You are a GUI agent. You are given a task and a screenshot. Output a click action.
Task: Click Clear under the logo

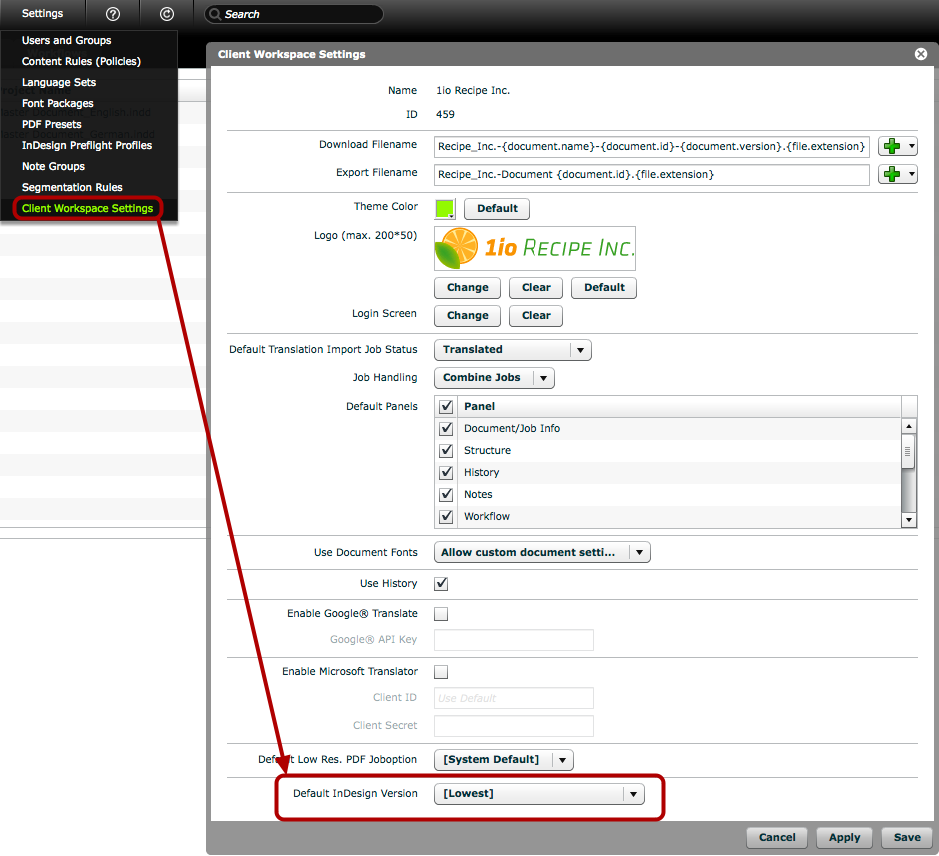536,288
